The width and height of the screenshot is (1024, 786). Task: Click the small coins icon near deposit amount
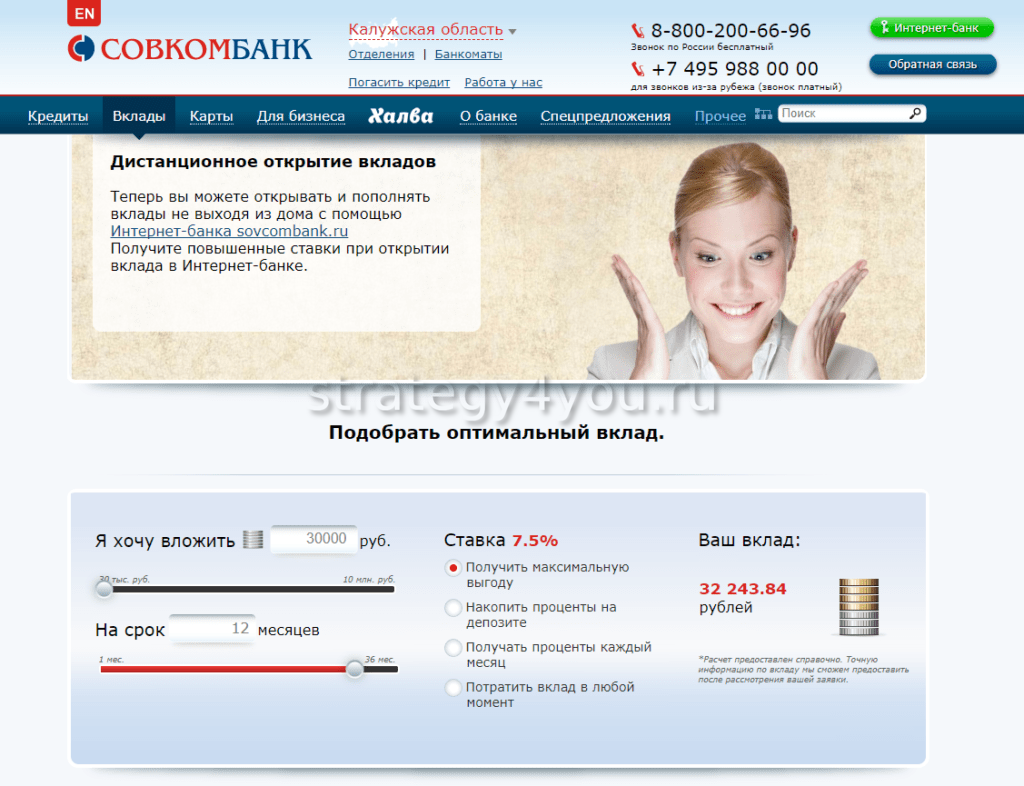point(253,540)
